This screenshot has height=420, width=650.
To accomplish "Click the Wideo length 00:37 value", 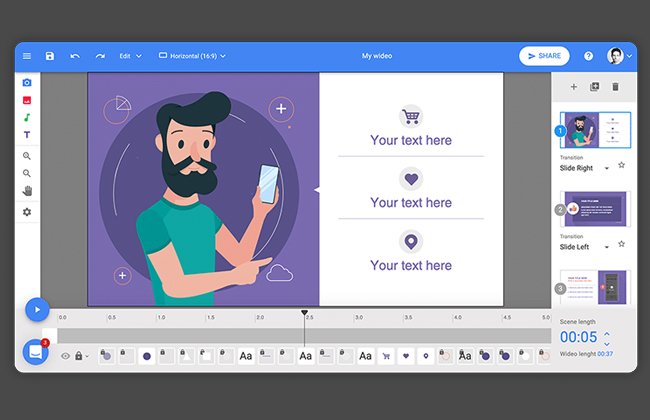I will coord(605,354).
